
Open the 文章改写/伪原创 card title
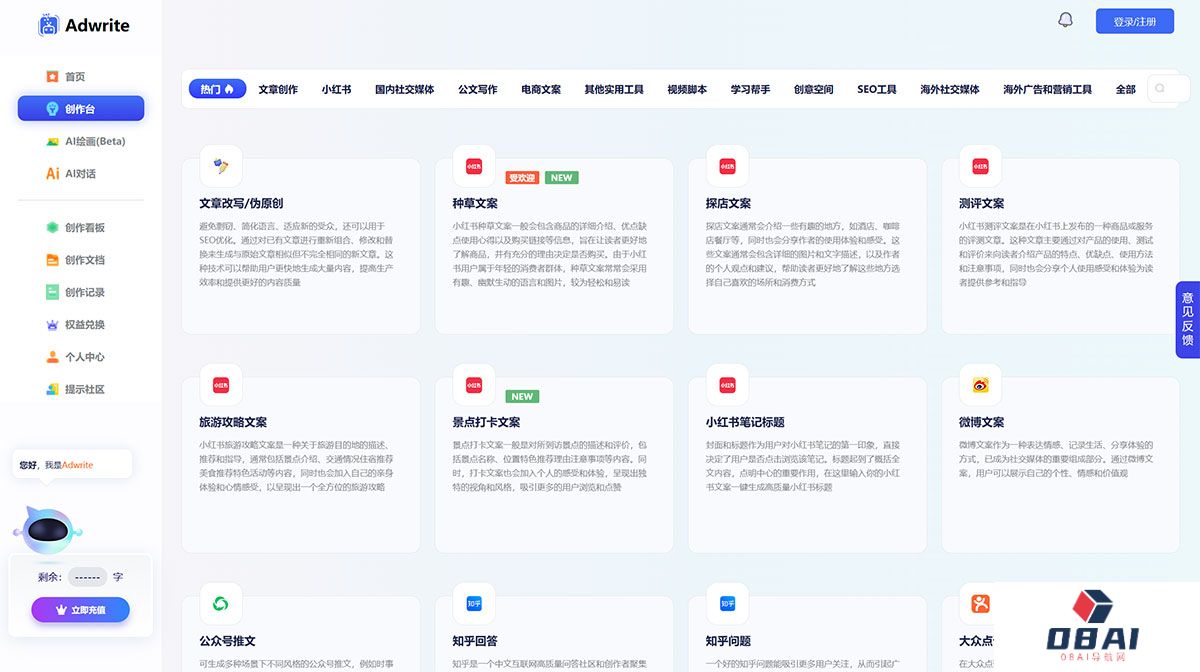[x=241, y=204]
